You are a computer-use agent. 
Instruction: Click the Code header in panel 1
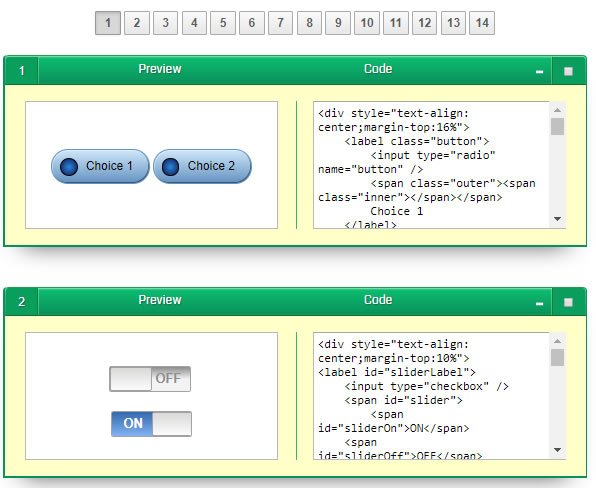tap(378, 69)
